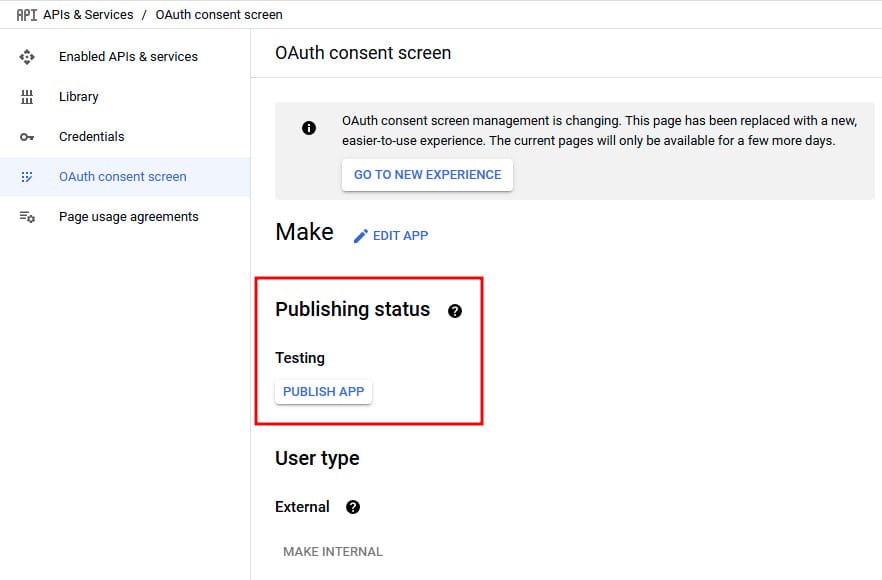Click the Library sidebar icon
The height and width of the screenshot is (580, 882).
pyautogui.click(x=27, y=97)
